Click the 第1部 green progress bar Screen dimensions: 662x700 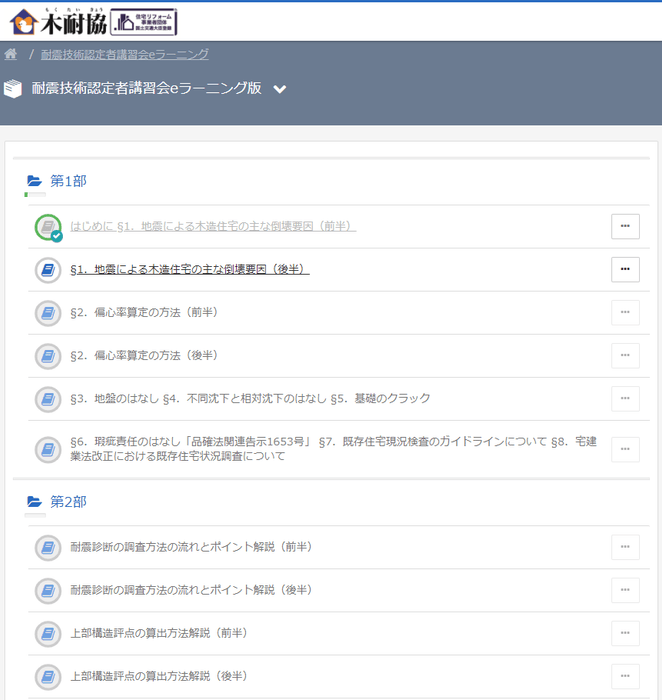(x=27, y=195)
